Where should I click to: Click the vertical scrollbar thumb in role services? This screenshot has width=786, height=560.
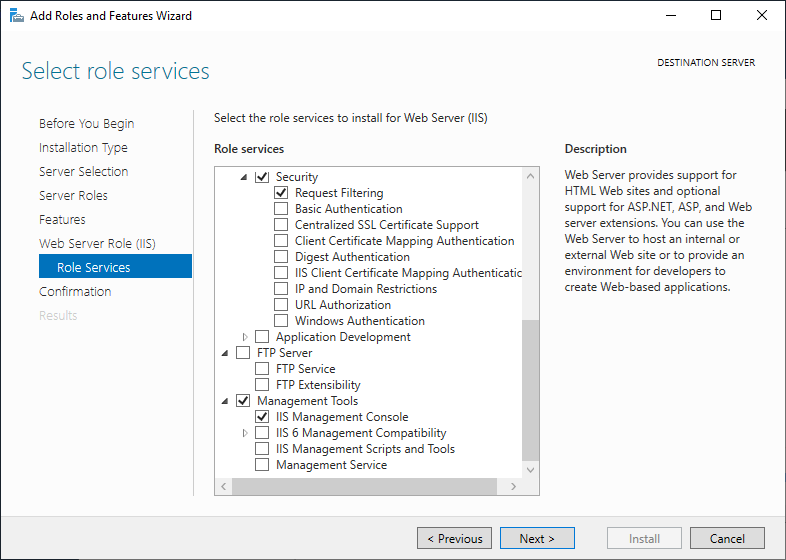pos(531,390)
